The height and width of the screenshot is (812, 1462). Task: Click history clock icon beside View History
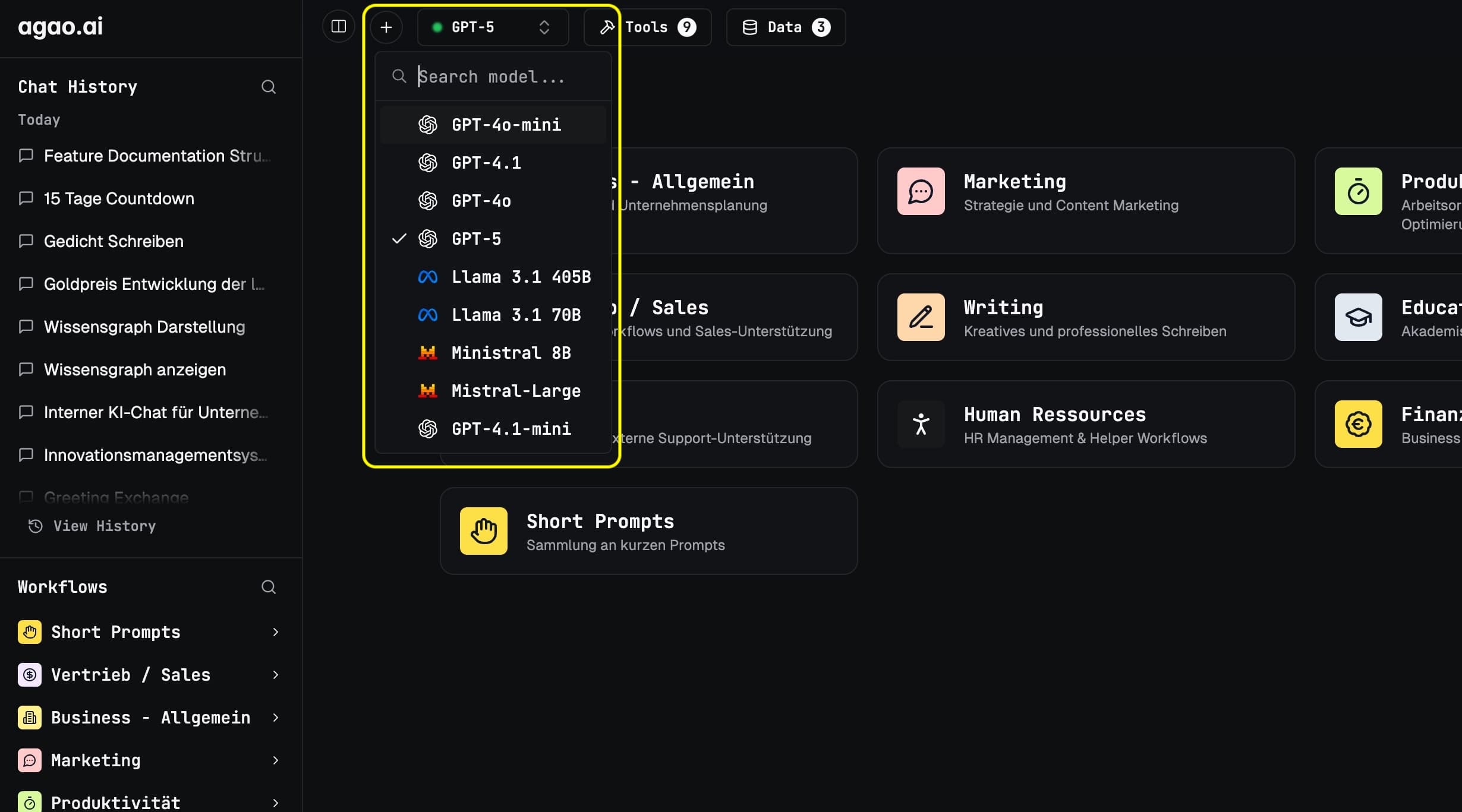click(x=36, y=526)
